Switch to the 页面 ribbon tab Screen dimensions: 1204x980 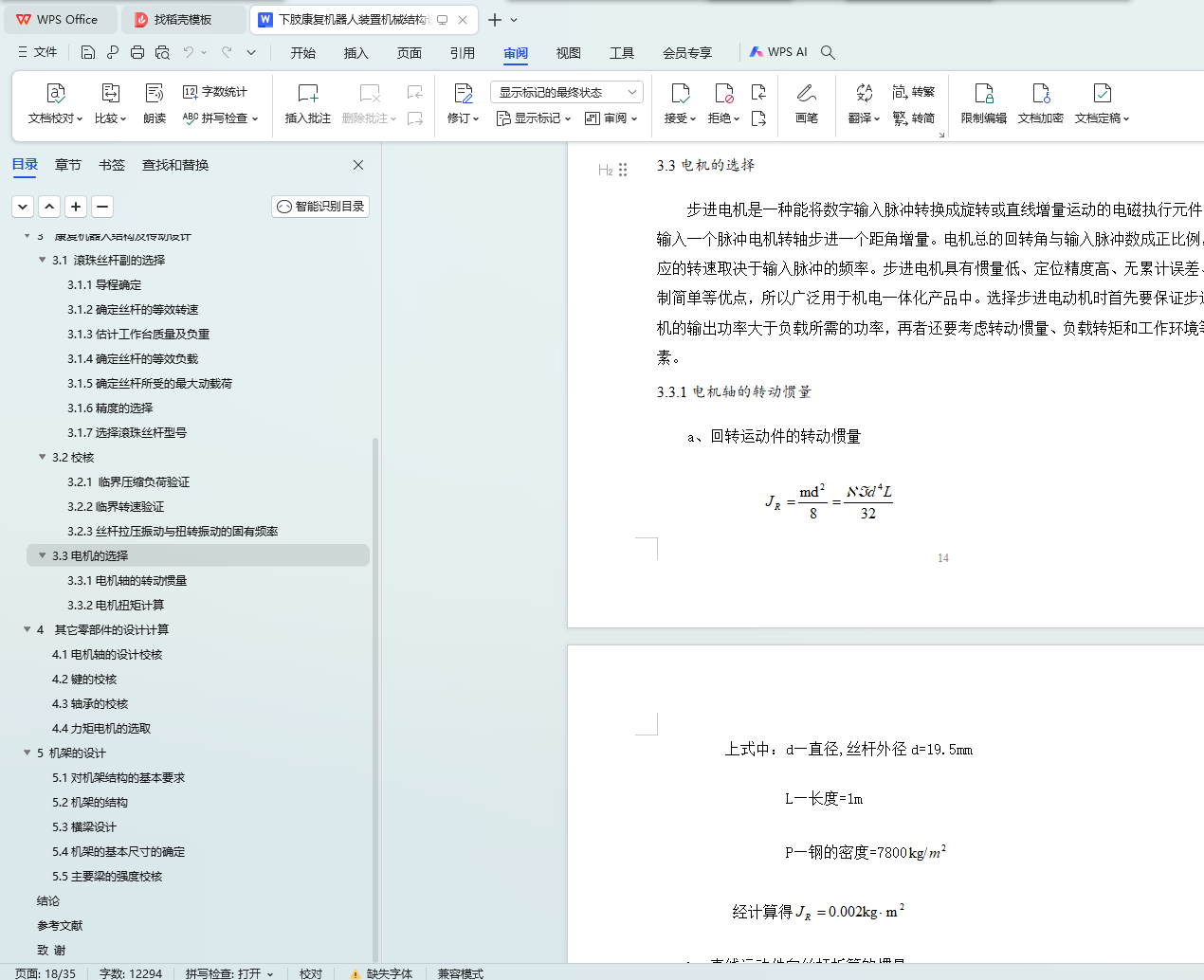coord(410,53)
